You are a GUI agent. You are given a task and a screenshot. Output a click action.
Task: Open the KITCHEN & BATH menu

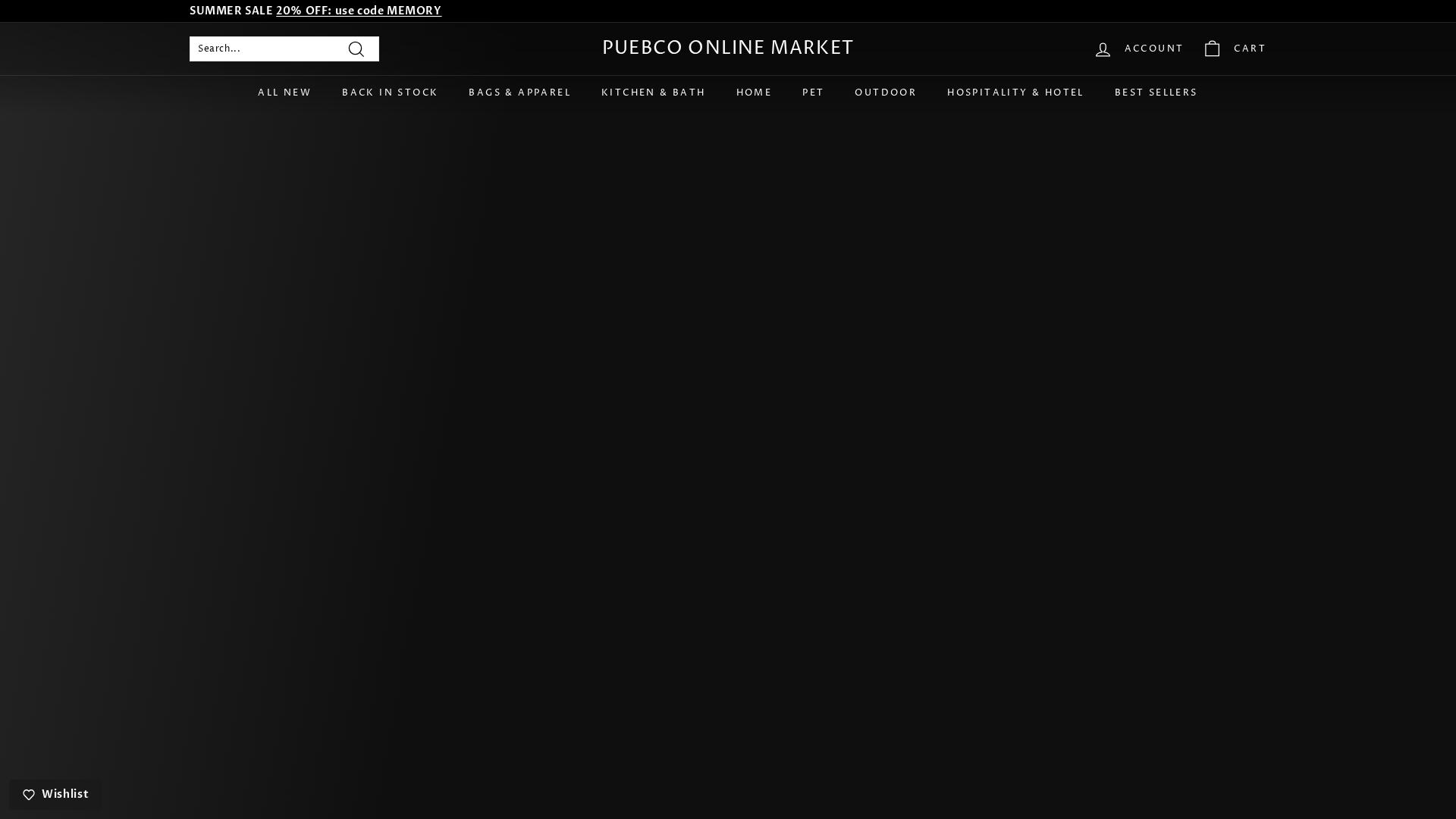pyautogui.click(x=653, y=93)
